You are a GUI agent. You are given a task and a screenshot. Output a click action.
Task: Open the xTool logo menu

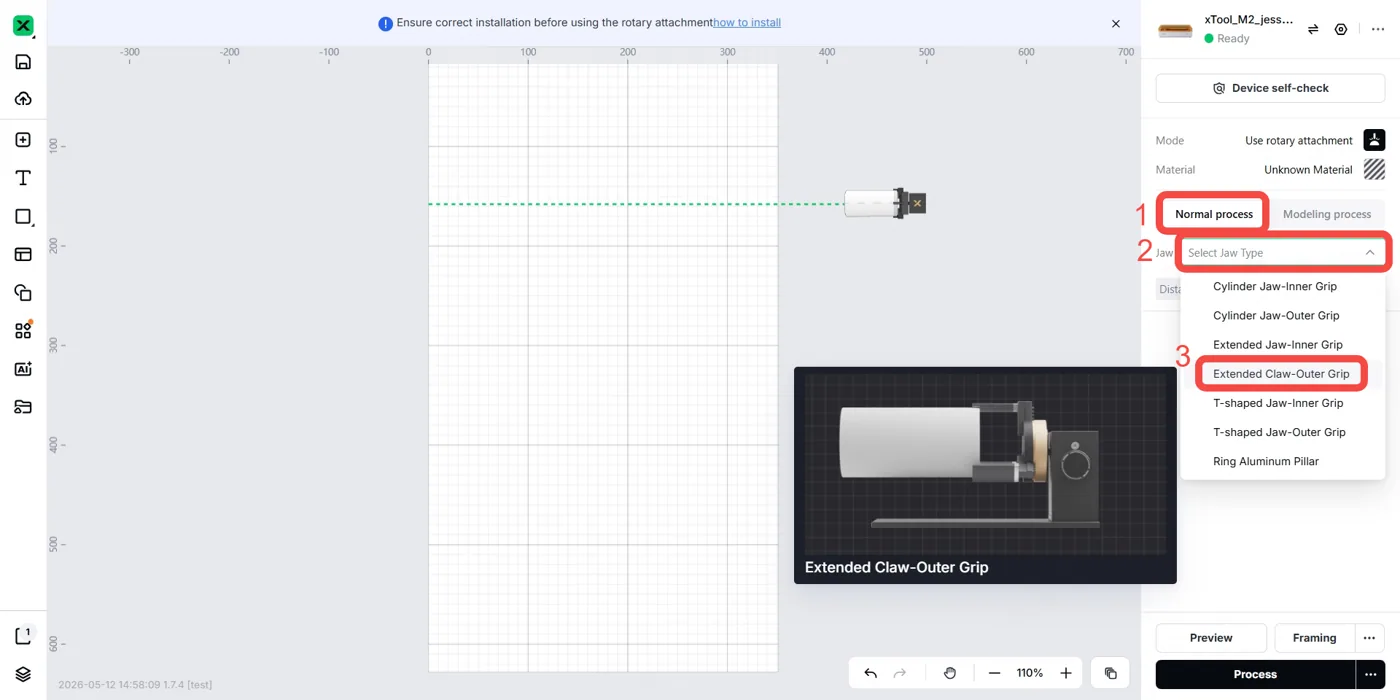pyautogui.click(x=23, y=26)
